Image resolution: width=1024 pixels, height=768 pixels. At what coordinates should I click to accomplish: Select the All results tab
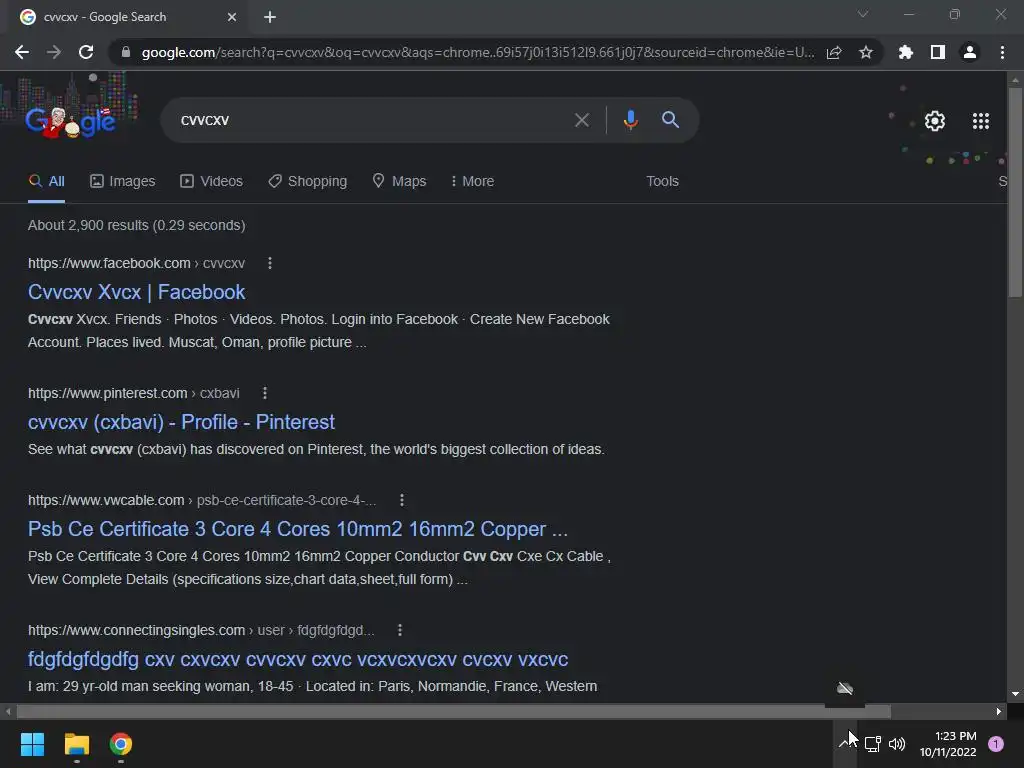point(46,181)
